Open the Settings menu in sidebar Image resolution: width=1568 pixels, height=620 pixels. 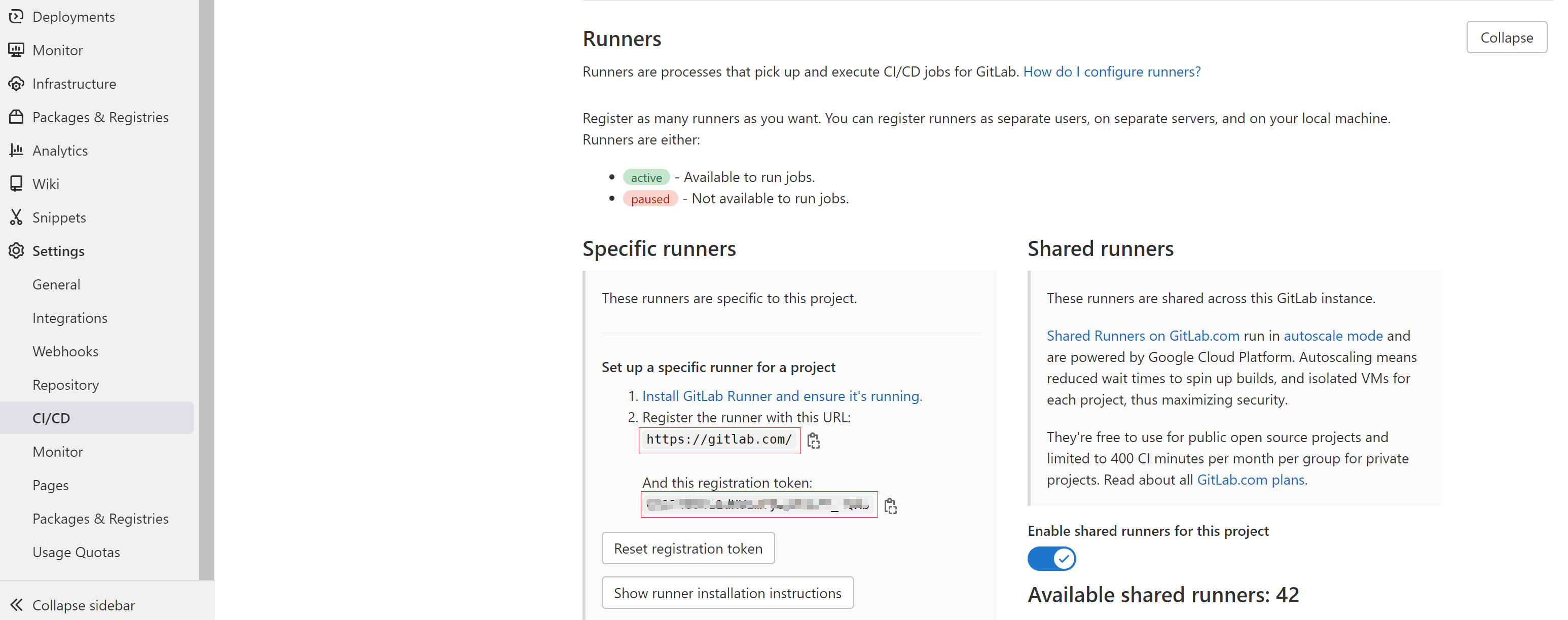58,250
